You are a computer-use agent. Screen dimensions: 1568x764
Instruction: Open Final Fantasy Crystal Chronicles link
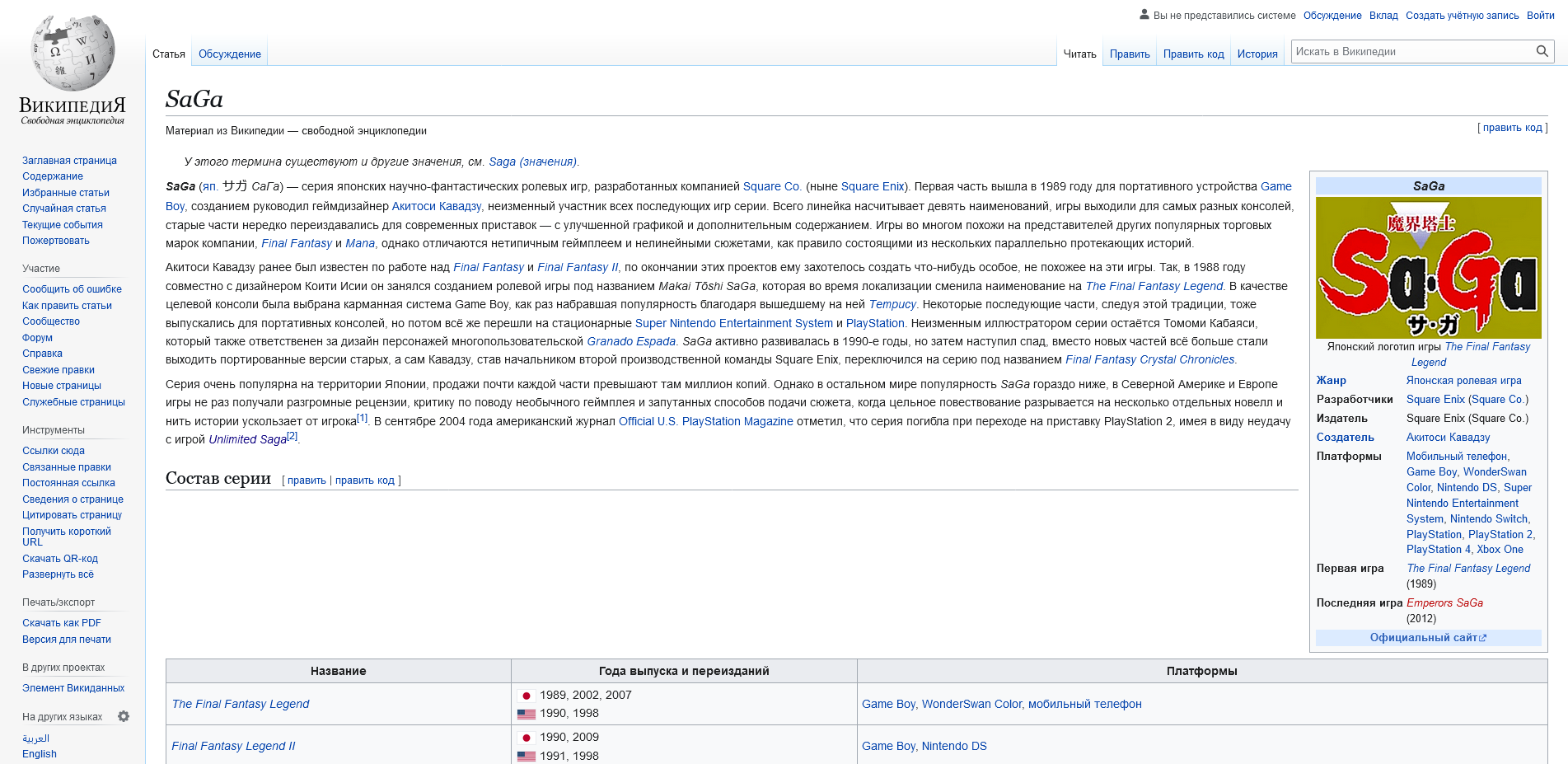[1150, 359]
